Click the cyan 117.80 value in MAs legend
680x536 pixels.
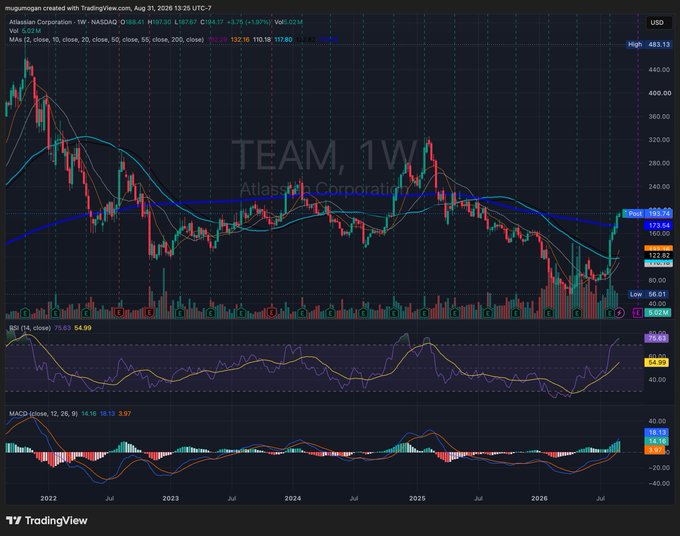pyautogui.click(x=283, y=39)
